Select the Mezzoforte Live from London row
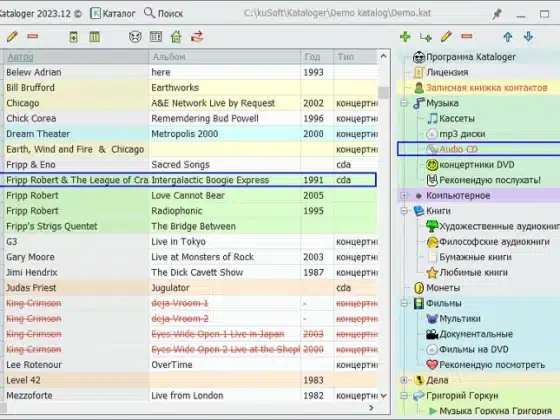560x420 pixels. 190,396
